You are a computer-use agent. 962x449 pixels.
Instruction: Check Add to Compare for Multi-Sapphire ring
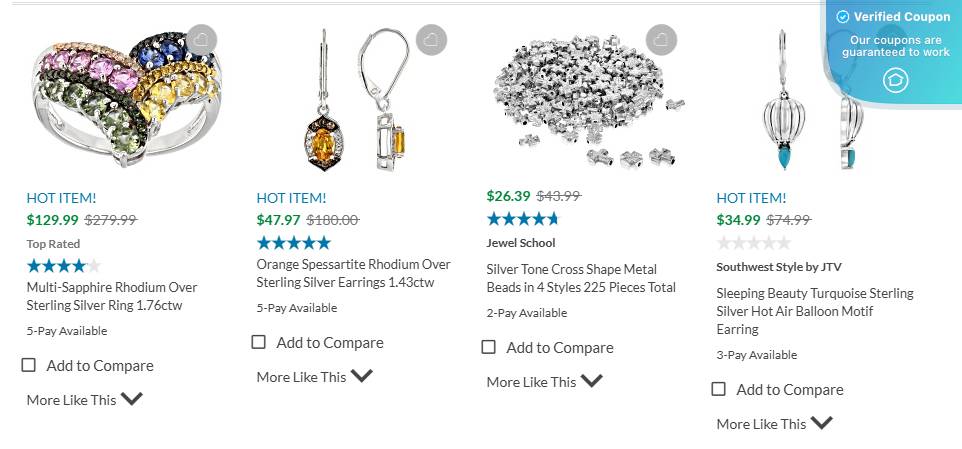[x=29, y=365]
